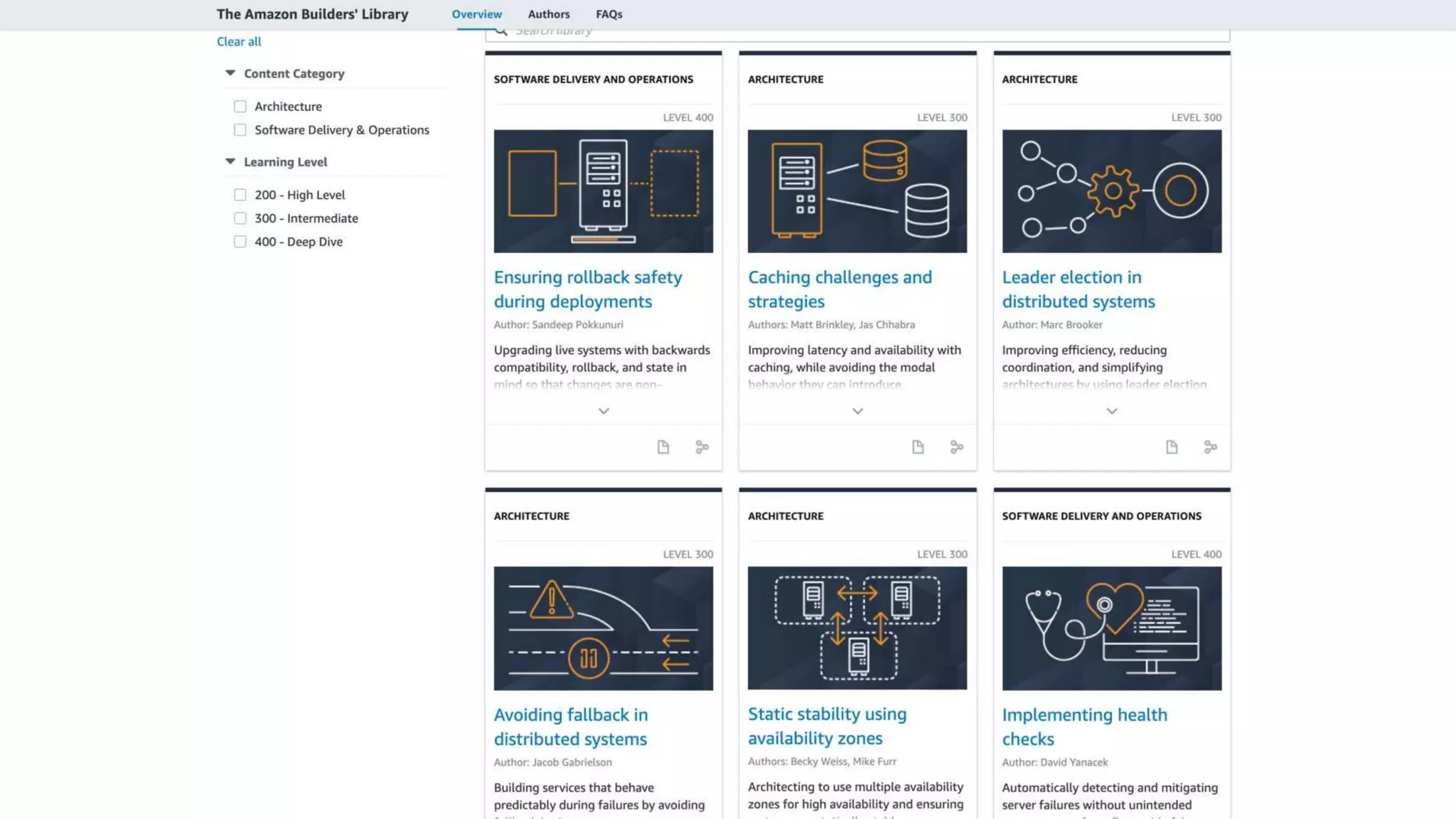
Task: Click the search magnifier icon
Action: coord(500,31)
